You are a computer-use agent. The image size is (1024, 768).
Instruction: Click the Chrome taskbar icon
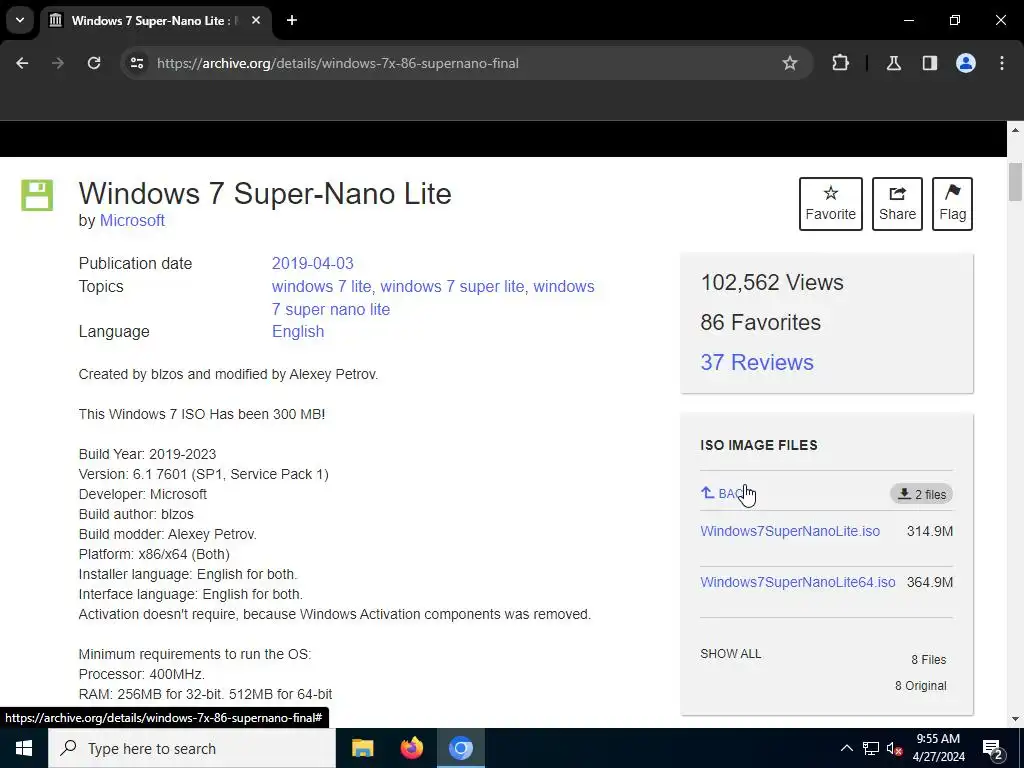click(460, 748)
